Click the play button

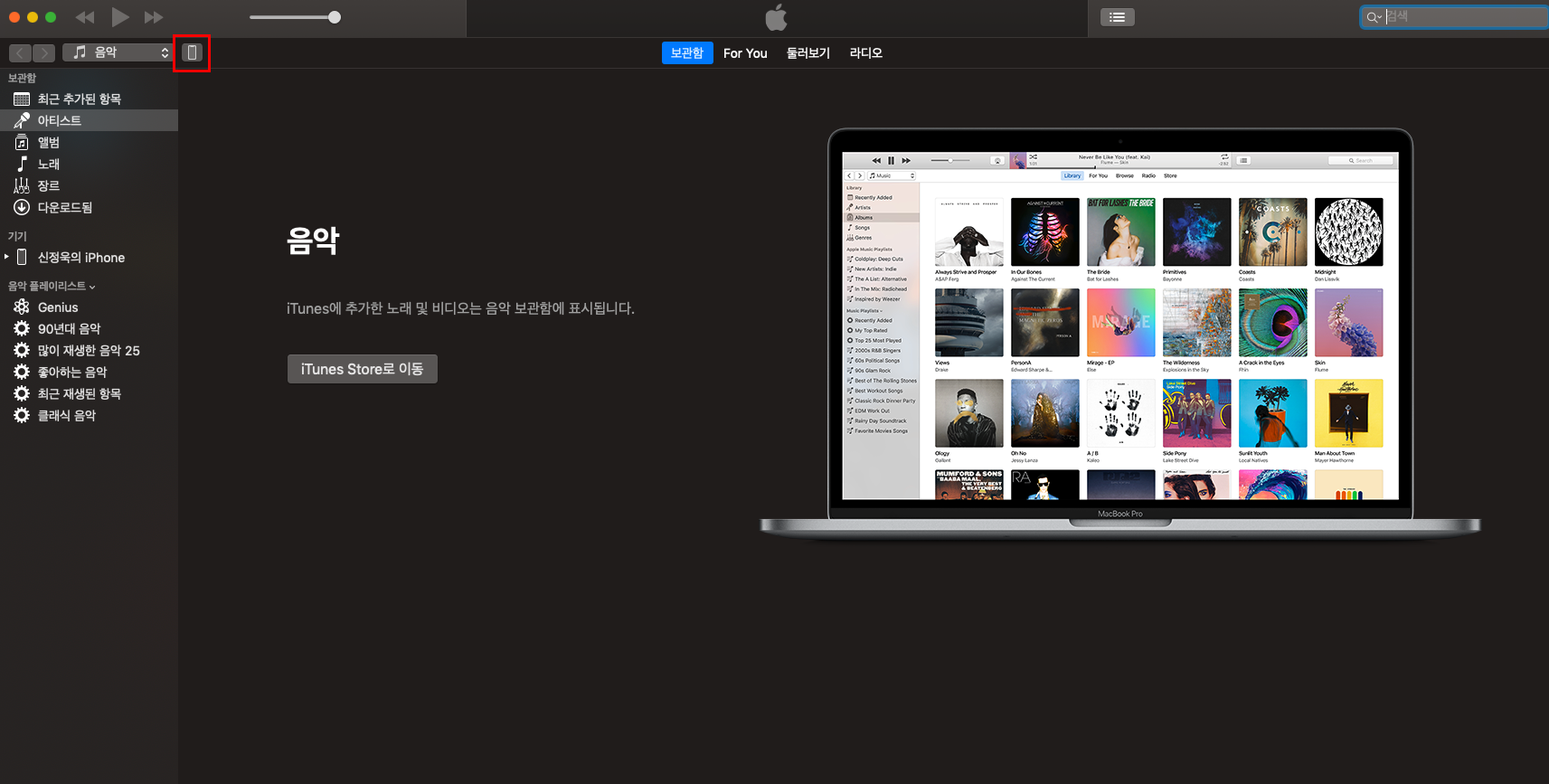120,17
